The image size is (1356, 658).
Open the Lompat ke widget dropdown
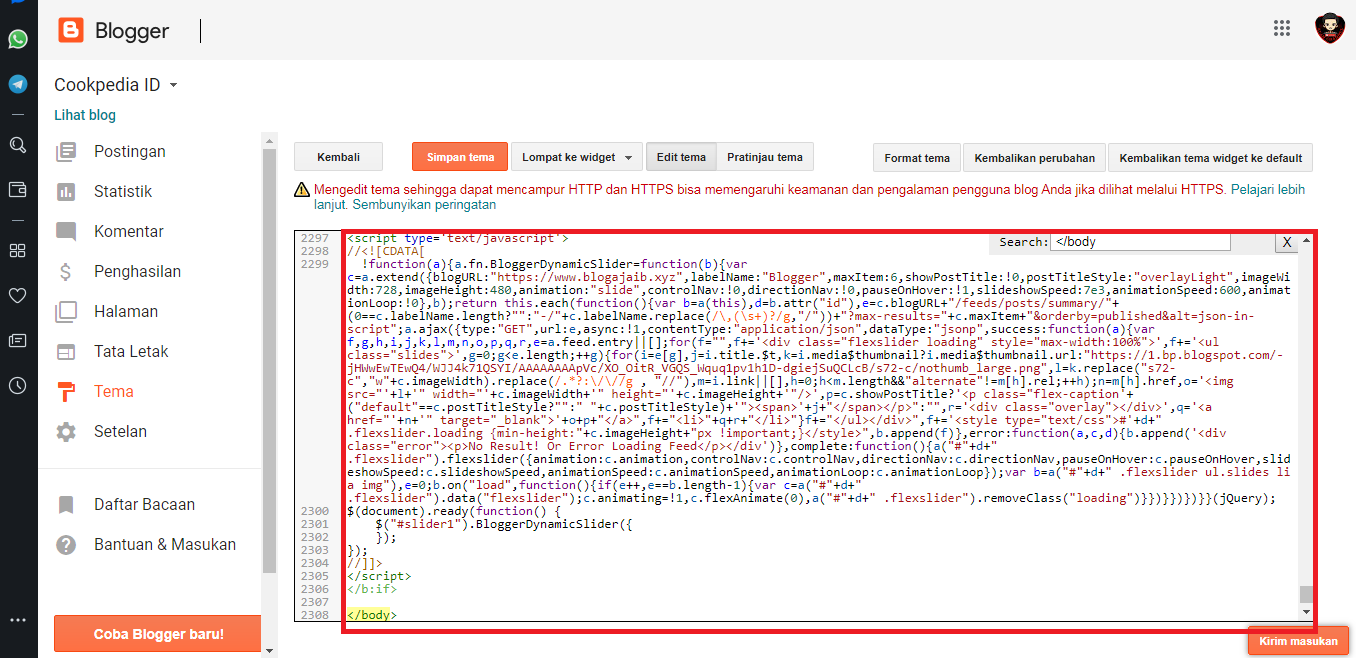(x=577, y=157)
